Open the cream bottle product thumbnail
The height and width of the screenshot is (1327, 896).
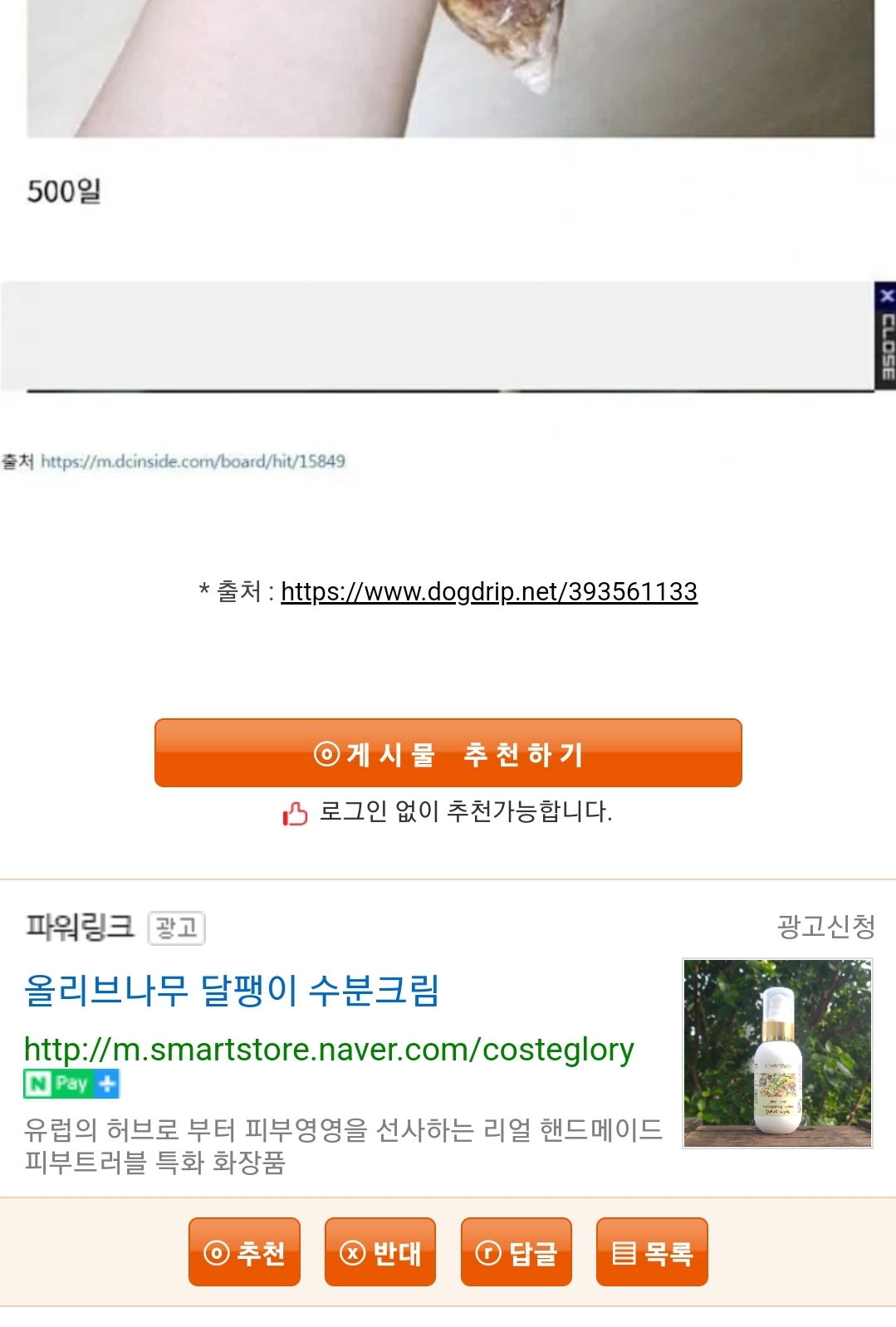777,1053
